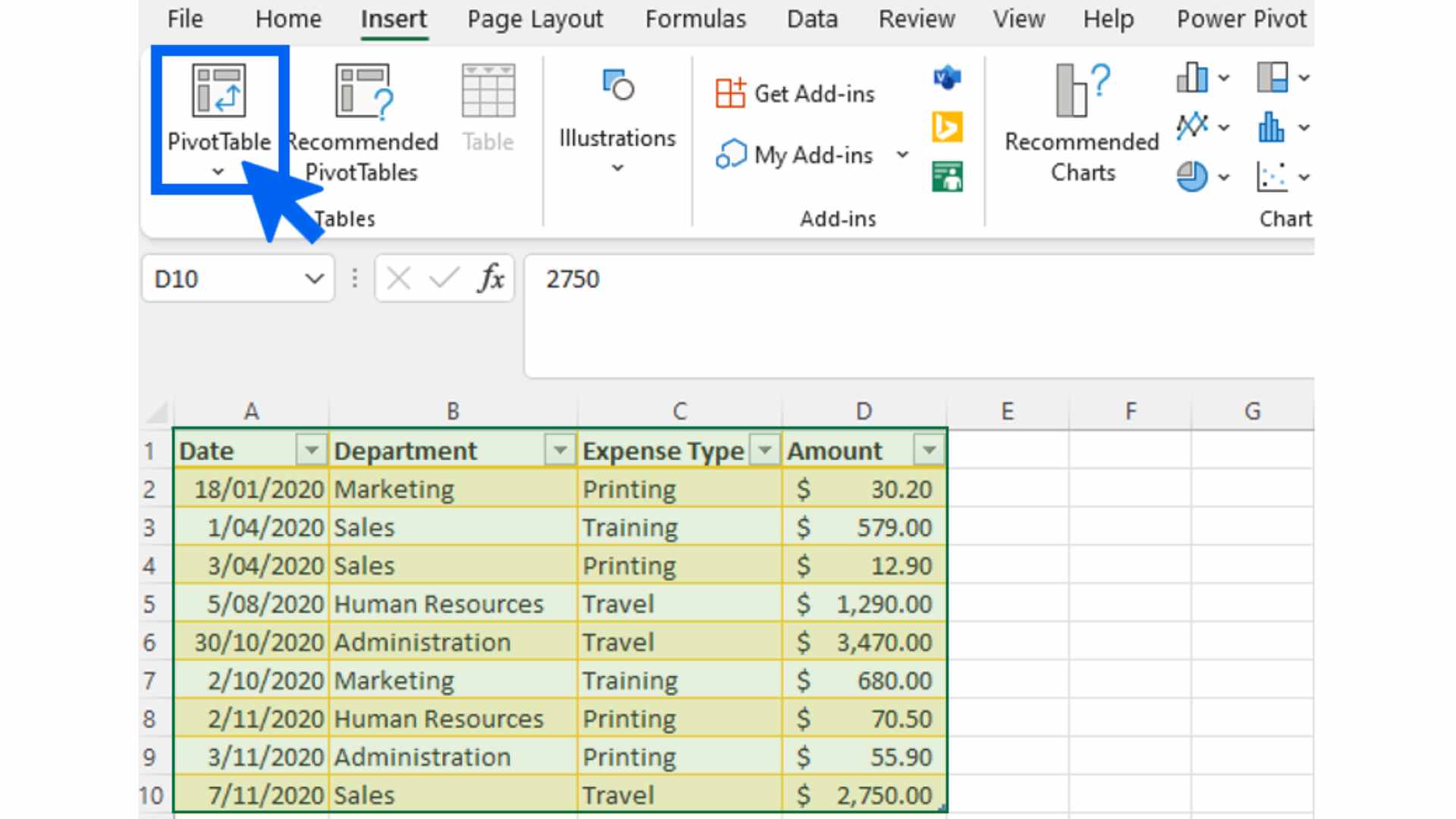Screen dimensions: 1456x819
Task: Insert a statistic histogram chart
Action: 1272,127
